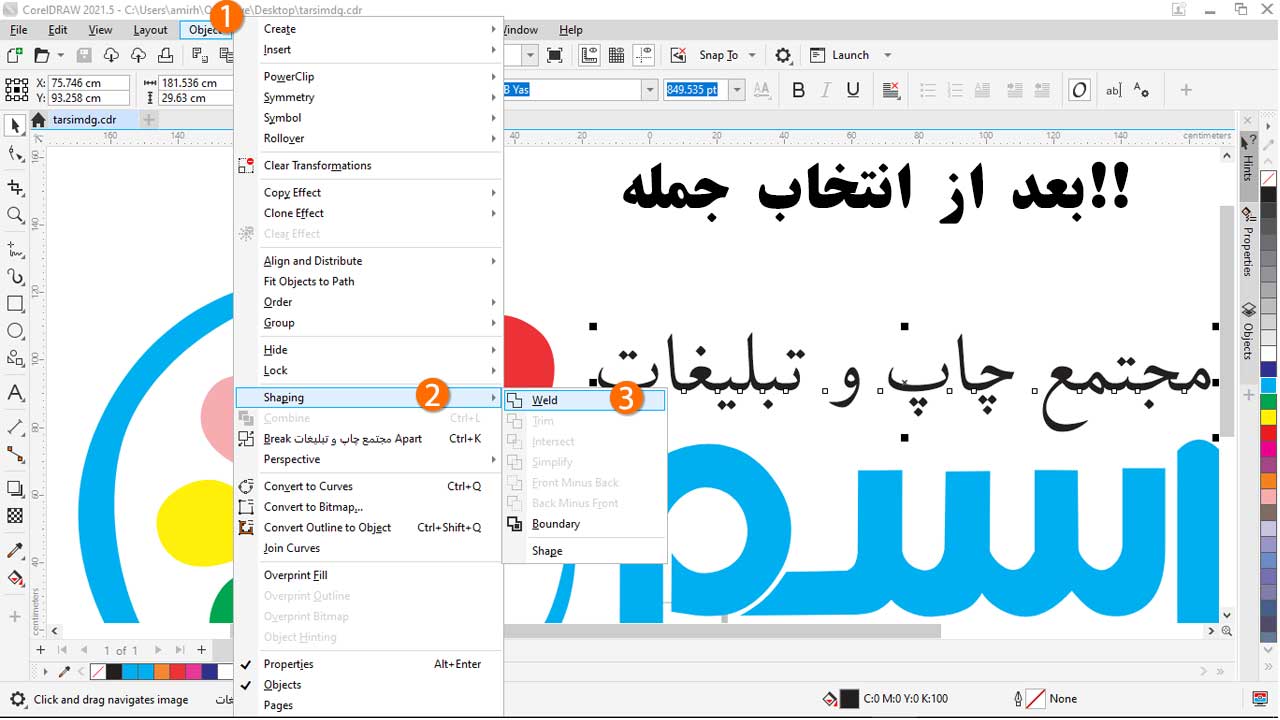1280x720 pixels.
Task: Pick the yellow swatch in color palette
Action: pyautogui.click(x=1268, y=417)
